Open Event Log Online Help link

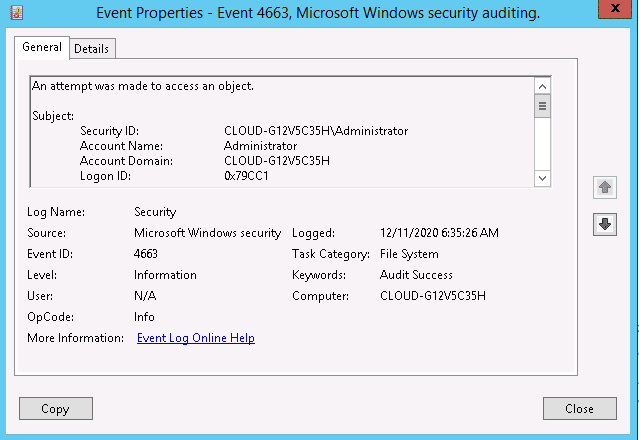pyautogui.click(x=196, y=338)
